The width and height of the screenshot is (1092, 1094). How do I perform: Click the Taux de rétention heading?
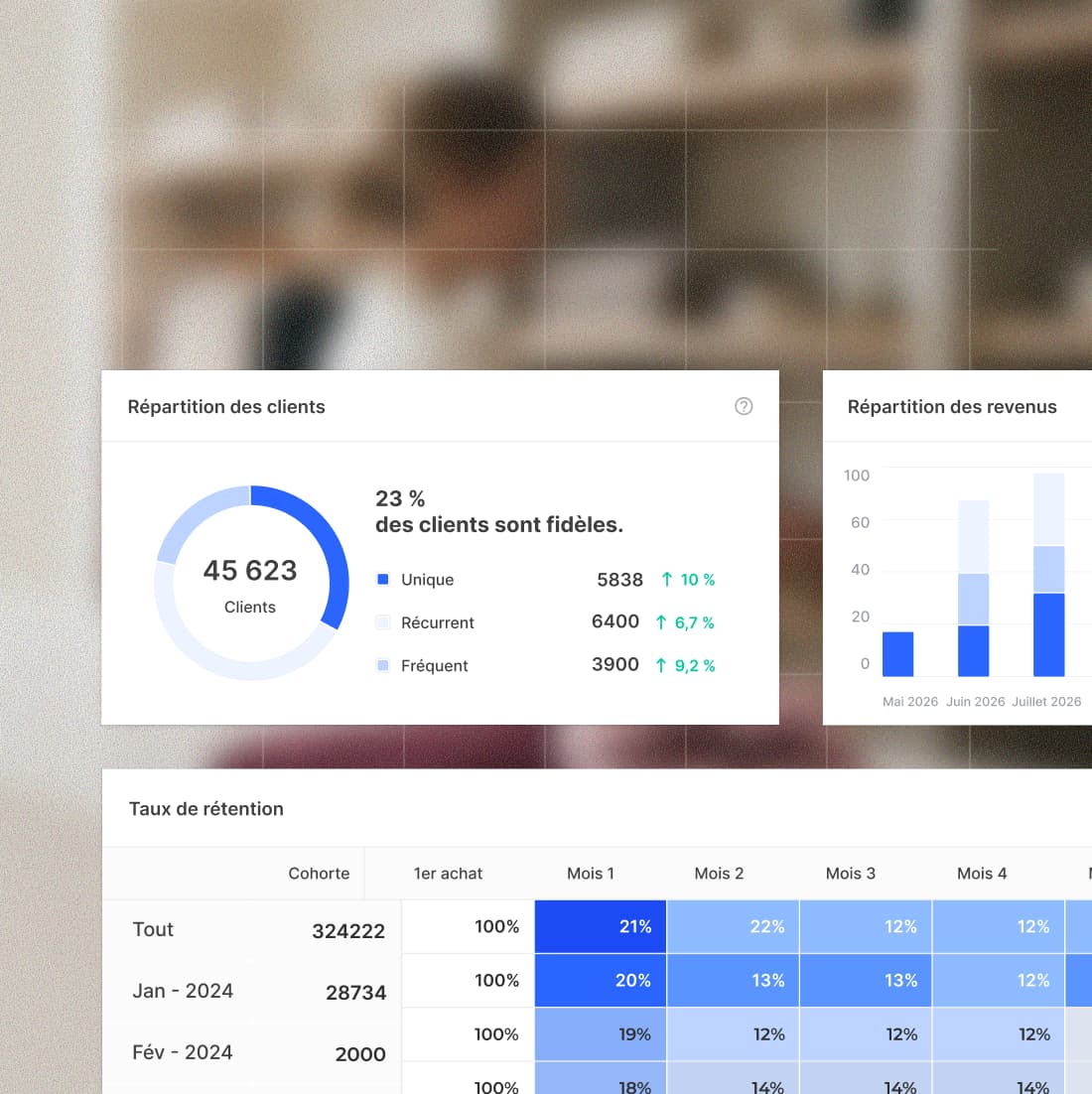tap(205, 809)
